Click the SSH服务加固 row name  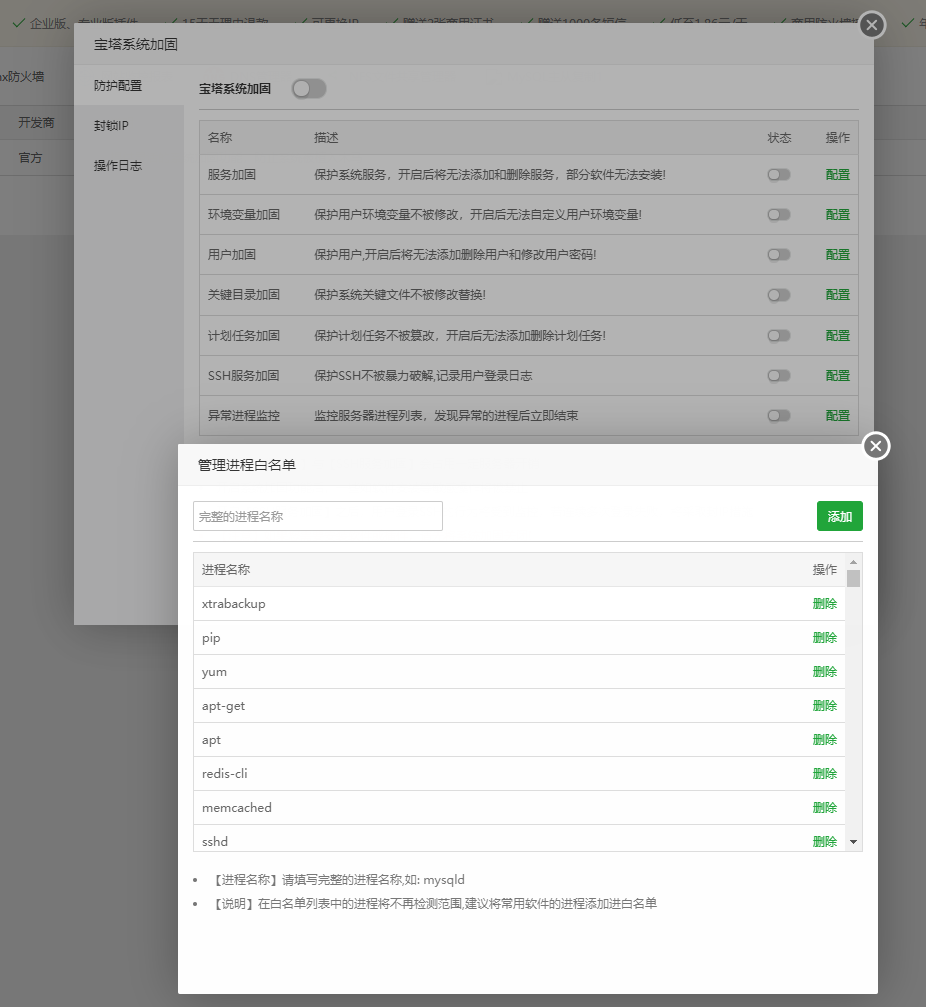point(243,376)
